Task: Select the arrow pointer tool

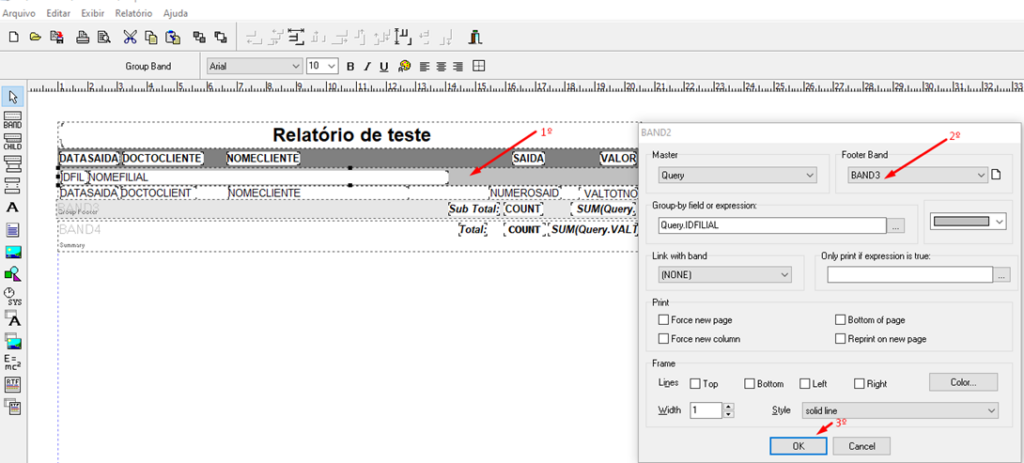Action: 14,97
